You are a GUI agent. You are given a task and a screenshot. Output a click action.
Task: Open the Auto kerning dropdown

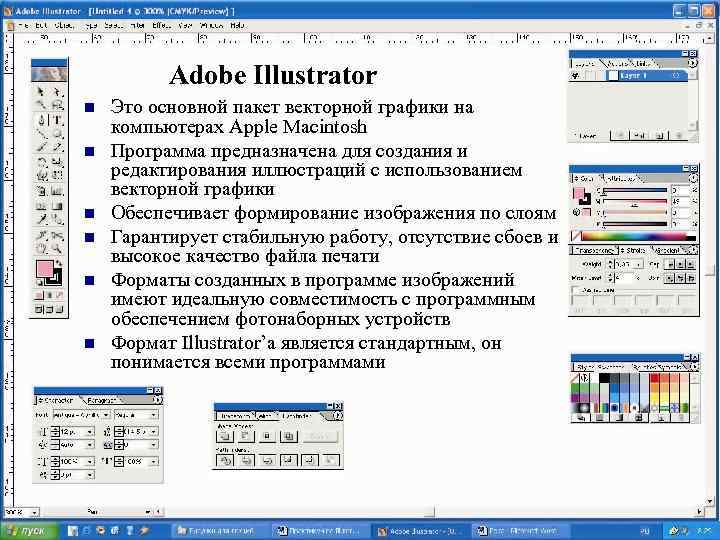tap(90, 445)
